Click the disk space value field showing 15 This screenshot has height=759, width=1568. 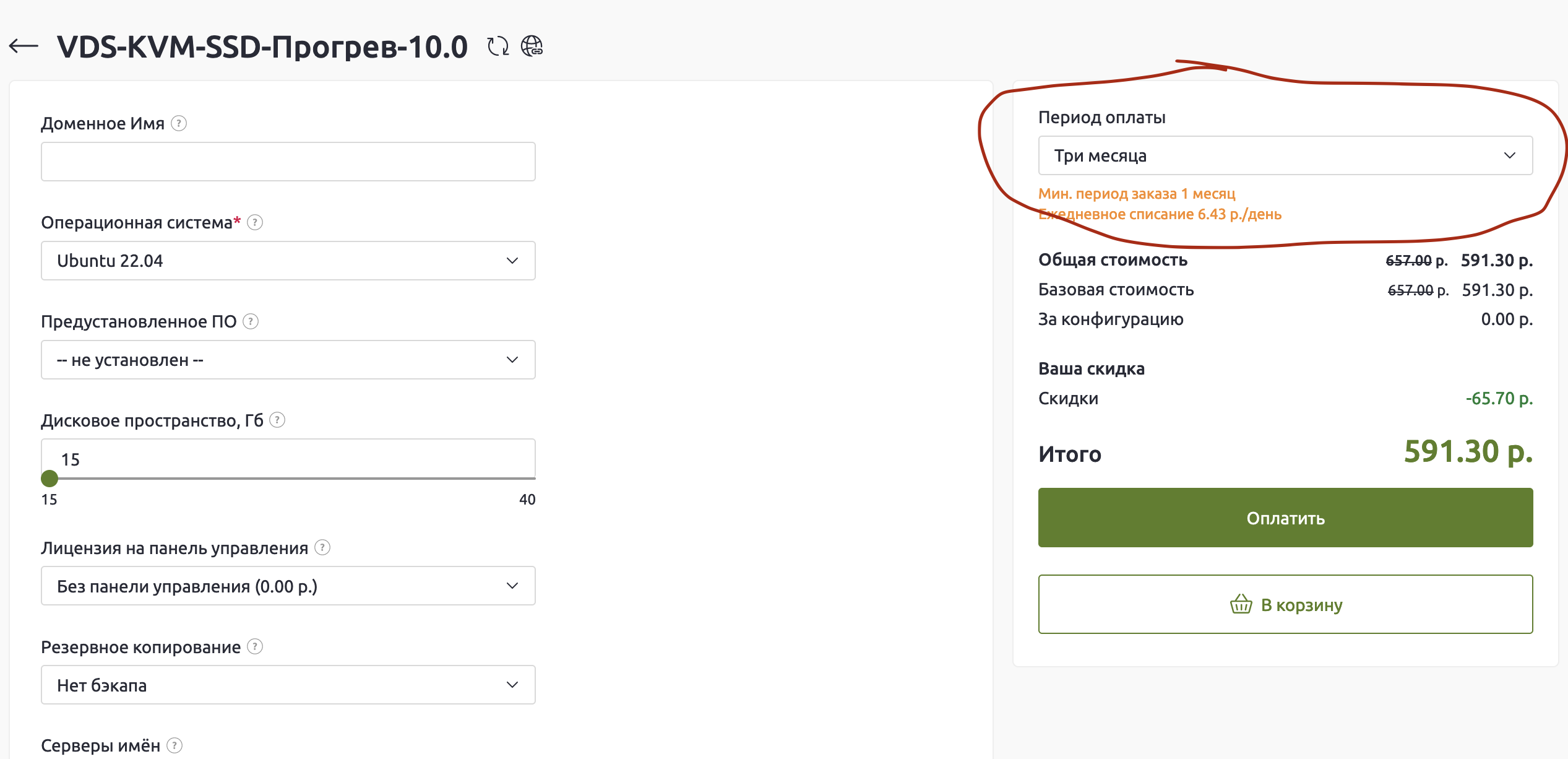point(288,459)
